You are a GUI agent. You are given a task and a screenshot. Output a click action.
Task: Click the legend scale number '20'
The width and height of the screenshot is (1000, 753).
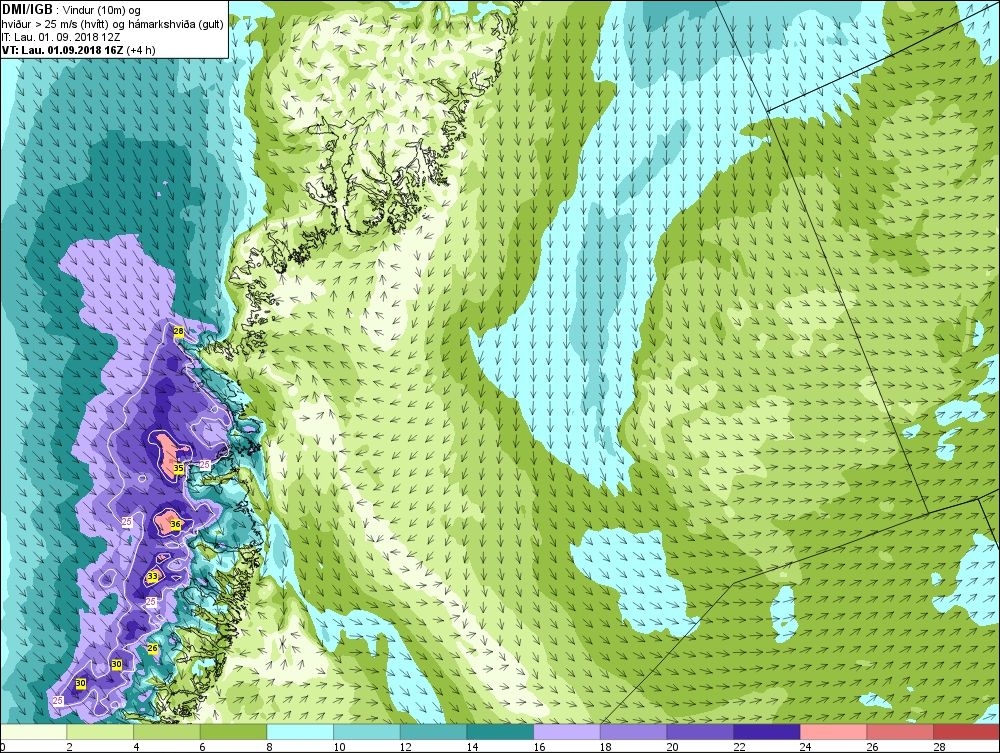pyautogui.click(x=673, y=747)
